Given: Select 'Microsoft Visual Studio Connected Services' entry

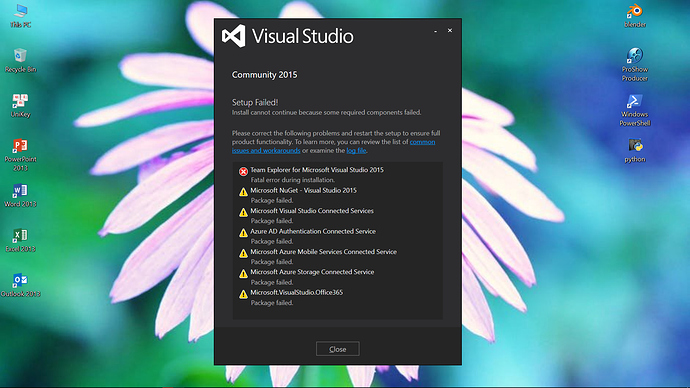Looking at the screenshot, I should pos(312,211).
